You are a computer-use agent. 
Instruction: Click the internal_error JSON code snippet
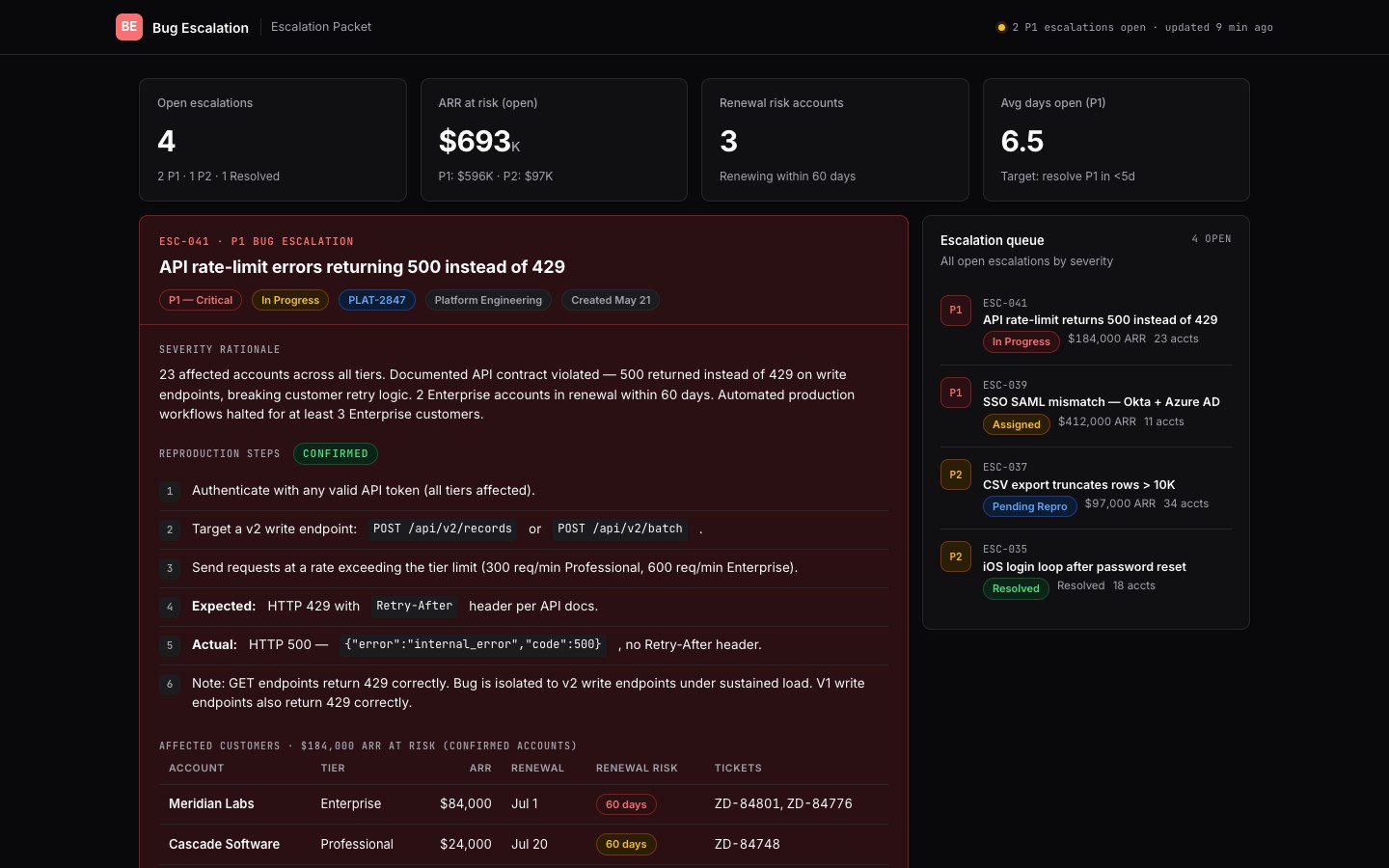click(473, 644)
